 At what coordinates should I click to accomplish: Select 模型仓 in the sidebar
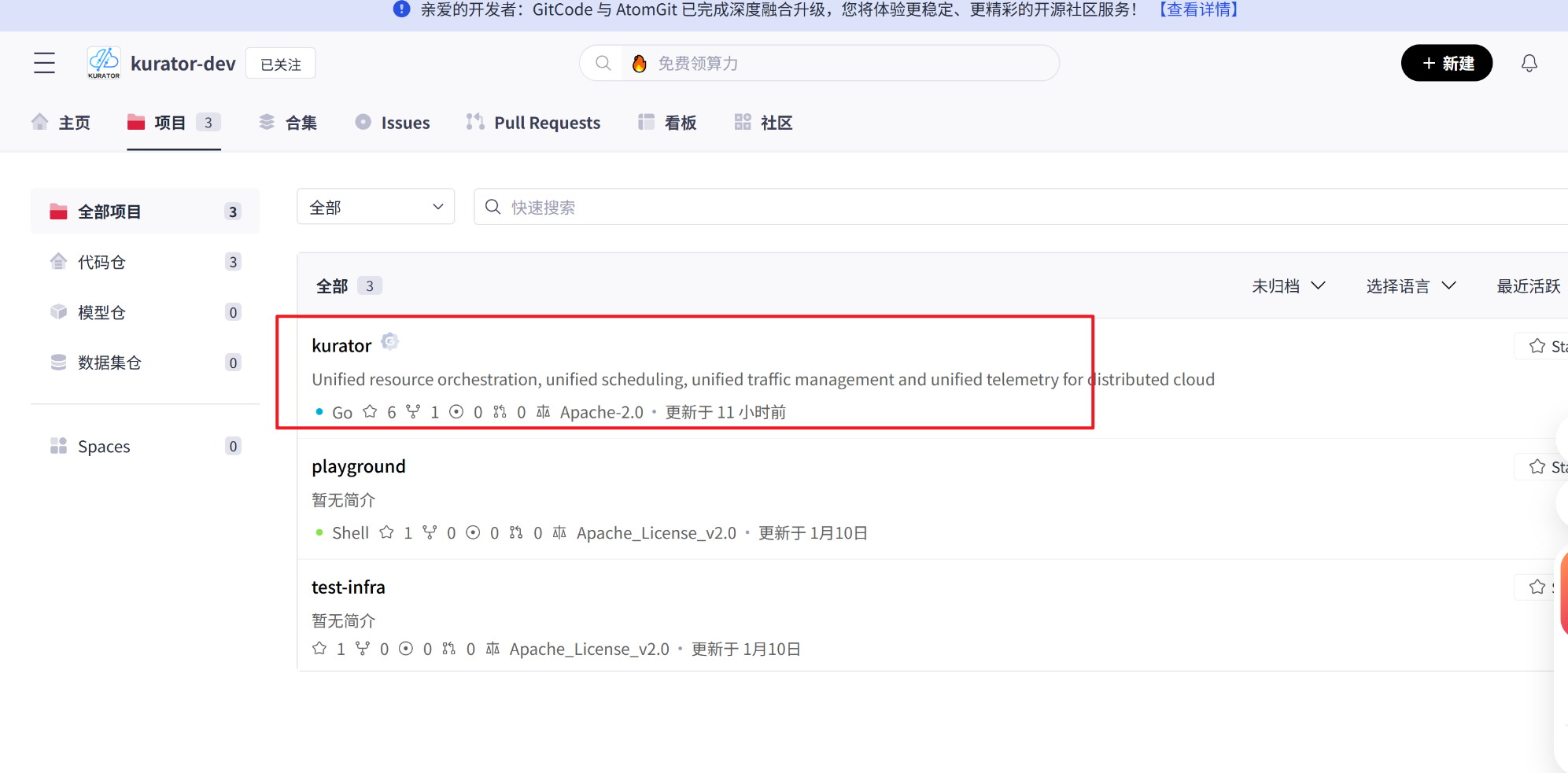click(x=145, y=312)
